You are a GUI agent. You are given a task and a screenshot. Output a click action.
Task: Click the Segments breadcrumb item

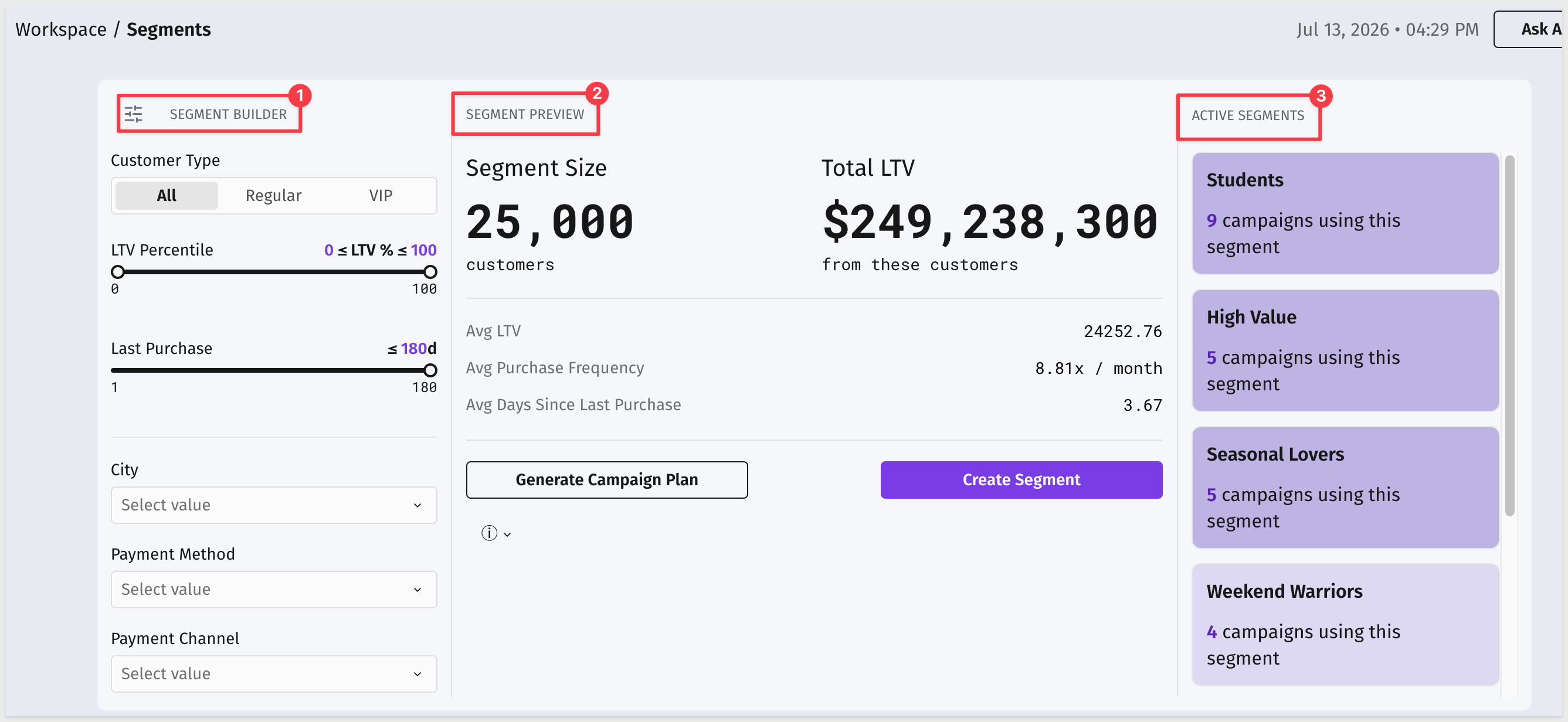[169, 29]
